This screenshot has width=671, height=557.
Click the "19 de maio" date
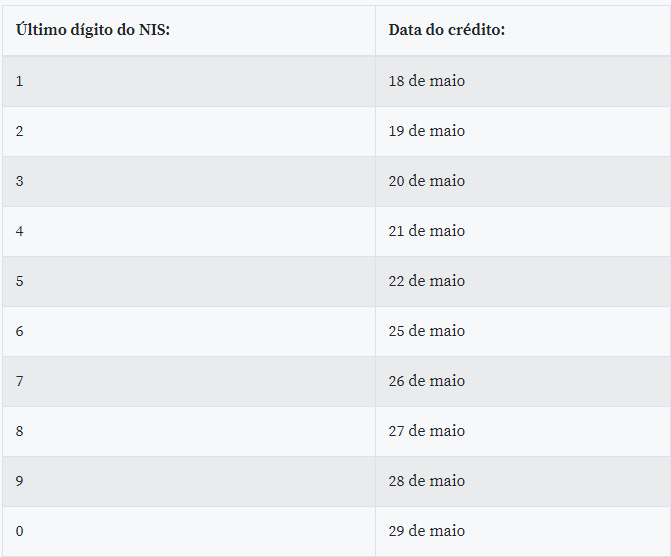[426, 131]
